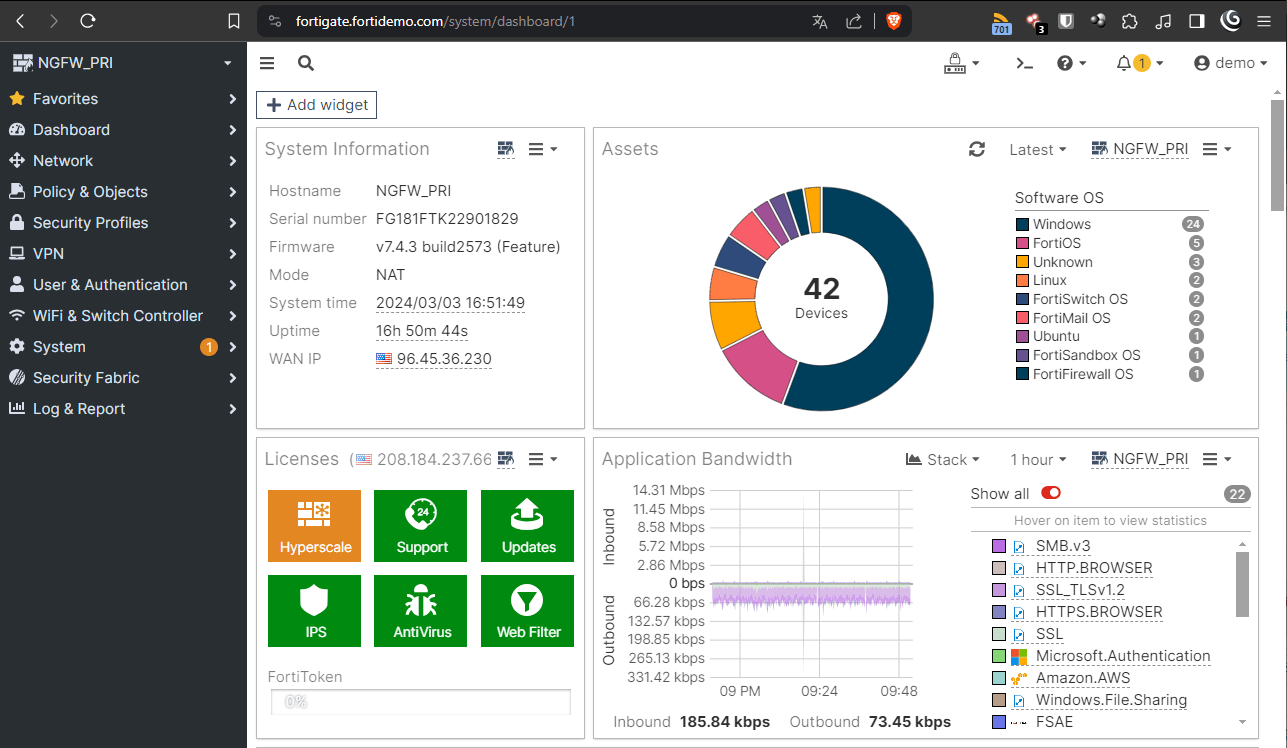The height and width of the screenshot is (748, 1287).
Task: Open the CLI console icon
Action: click(x=1024, y=63)
